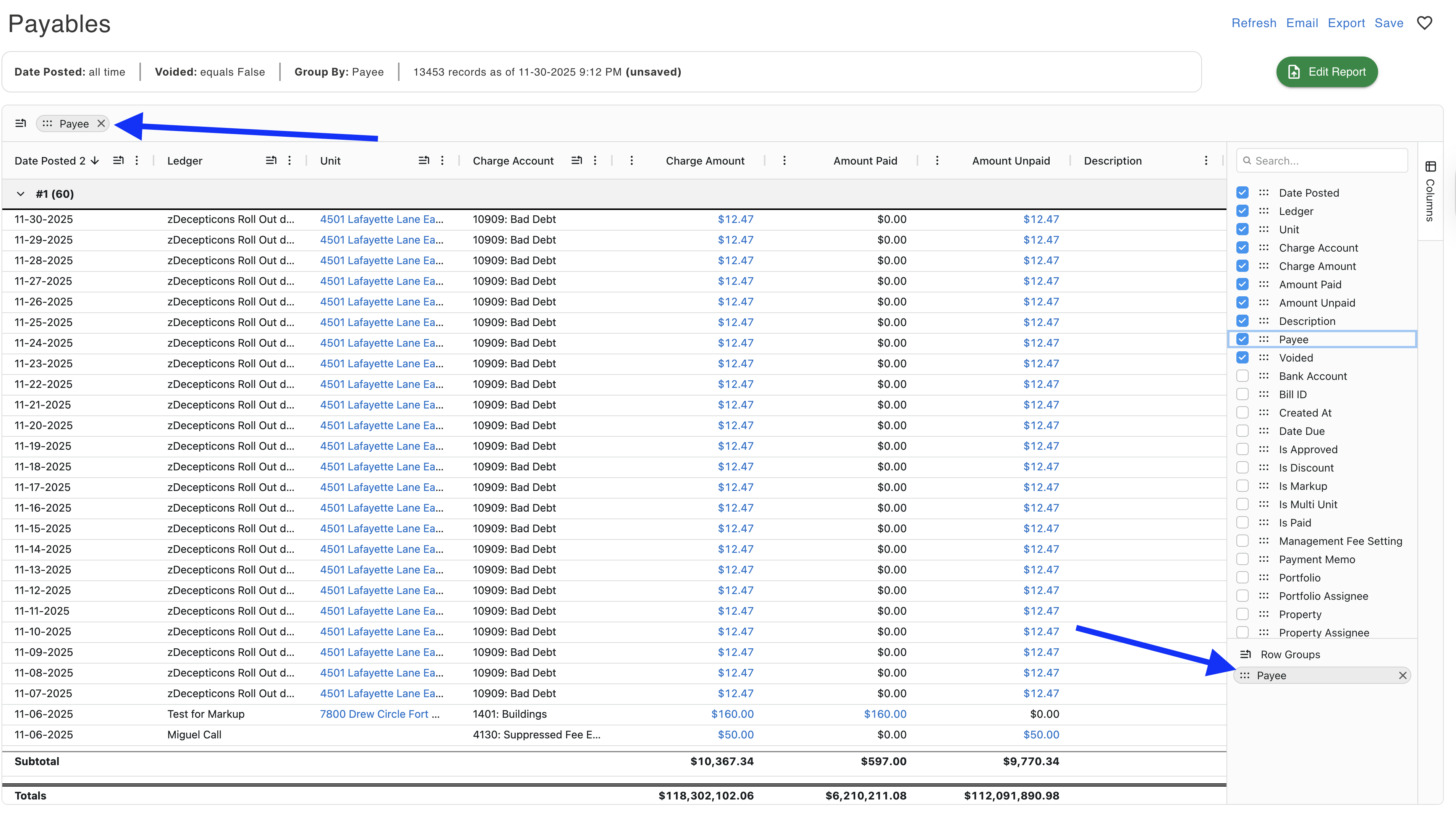Uncheck the Voided column checkbox

pyautogui.click(x=1242, y=358)
